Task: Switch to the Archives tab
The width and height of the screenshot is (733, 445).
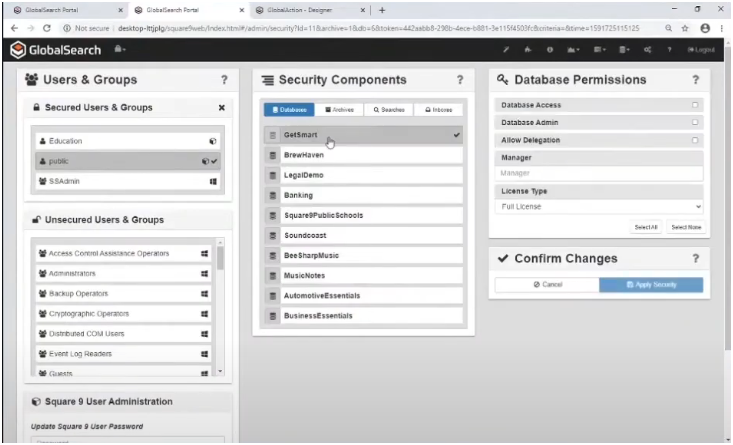Action: click(x=338, y=109)
